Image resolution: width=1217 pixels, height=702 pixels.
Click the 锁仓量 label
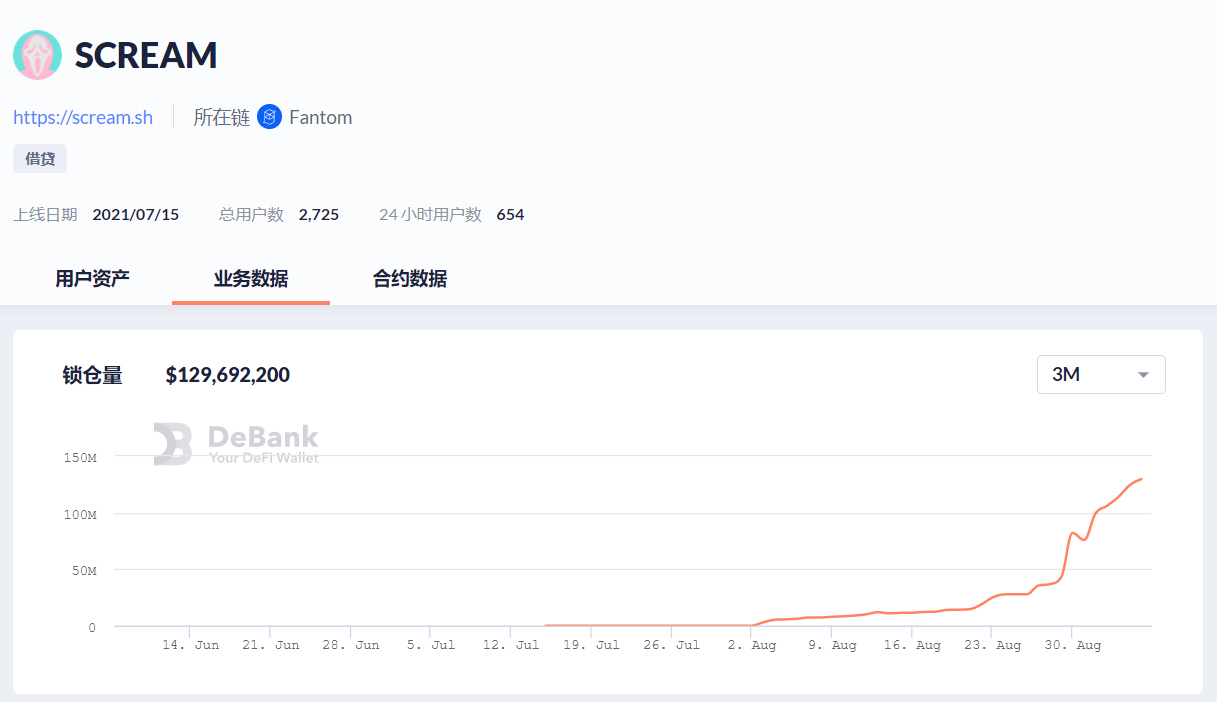[92, 375]
